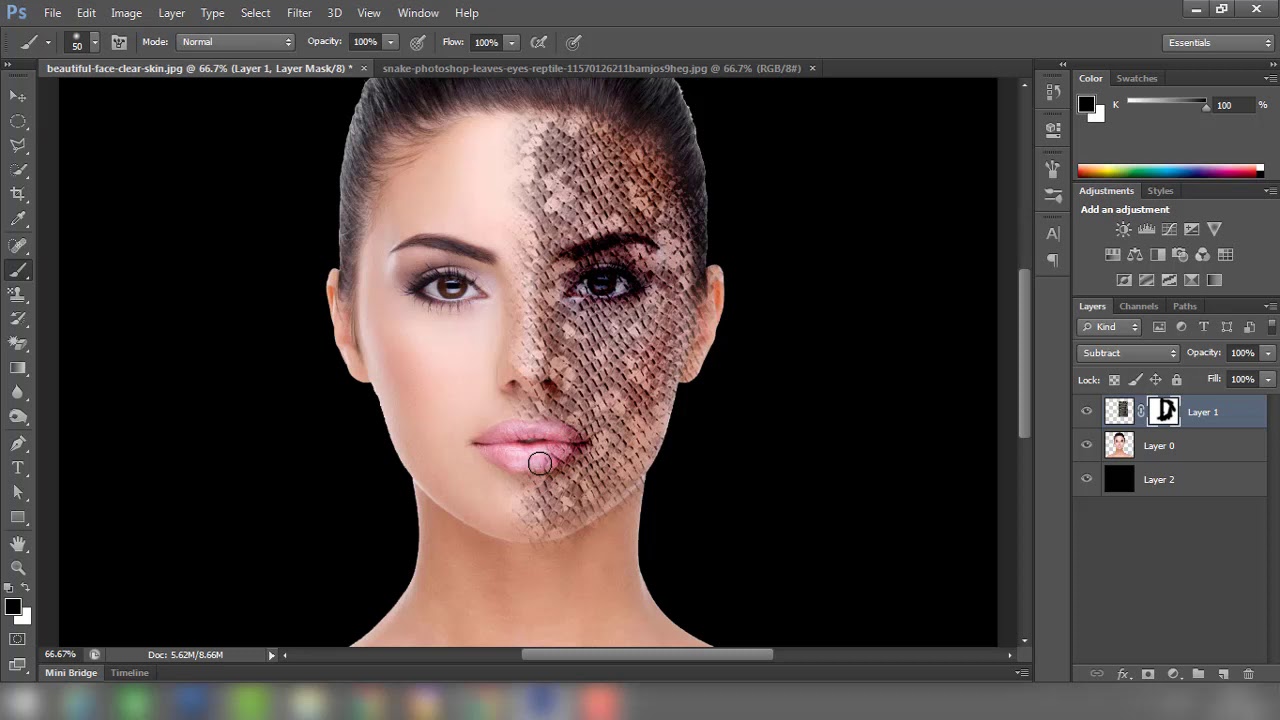Add a Brightness/Contrast adjustment
1280x720 pixels.
click(x=1124, y=229)
